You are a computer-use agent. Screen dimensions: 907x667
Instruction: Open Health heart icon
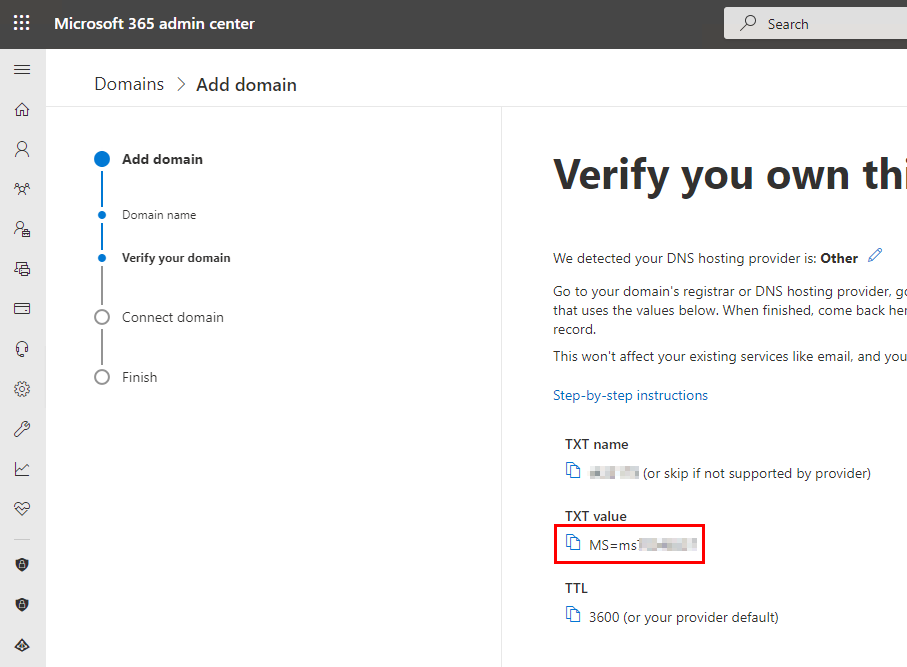tap(22, 508)
